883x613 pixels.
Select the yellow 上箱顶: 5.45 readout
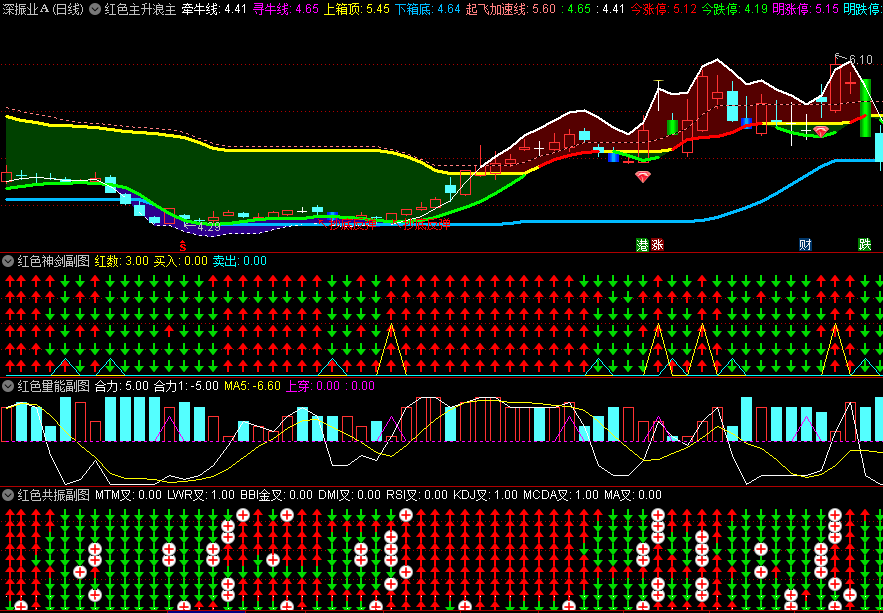coord(357,9)
